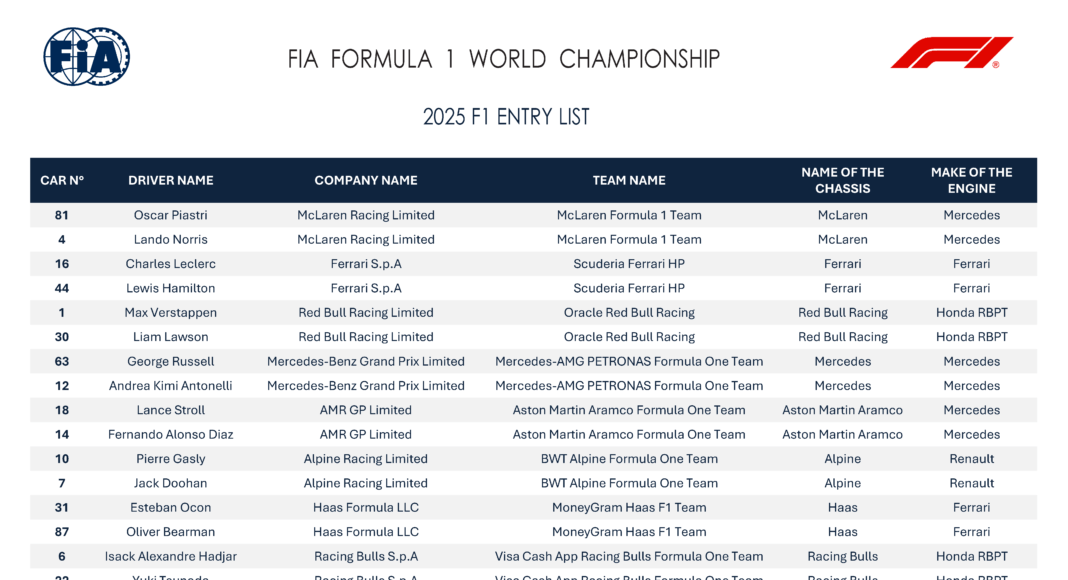Screen dimensions: 1068x580
Task: Select the Isack Alexandre Hadjar cell
Action: pos(171,557)
